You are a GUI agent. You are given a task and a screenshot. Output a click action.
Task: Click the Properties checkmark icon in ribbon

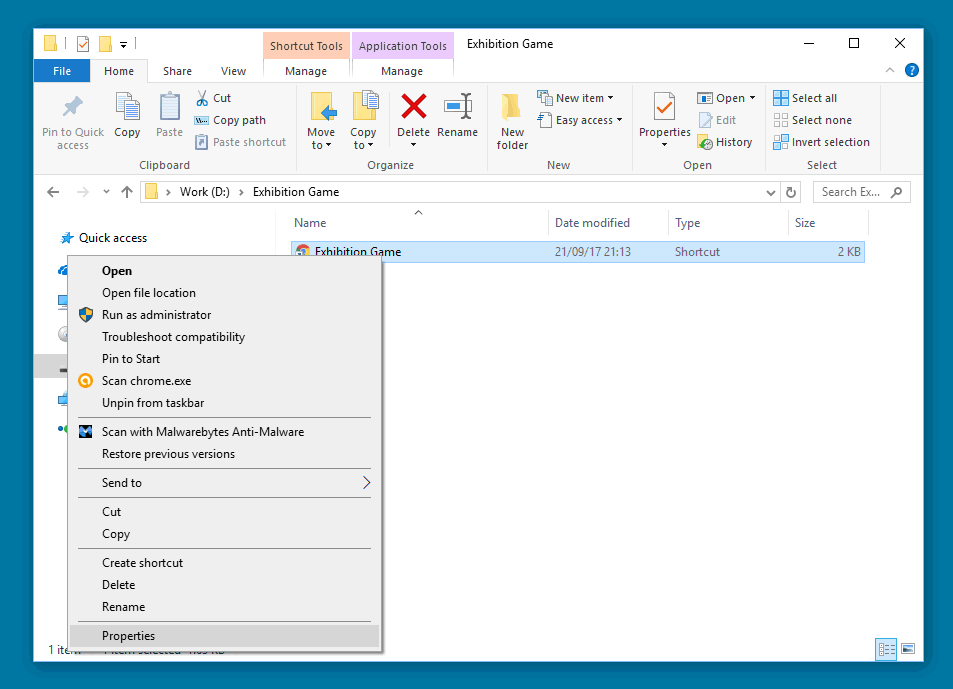pos(664,107)
